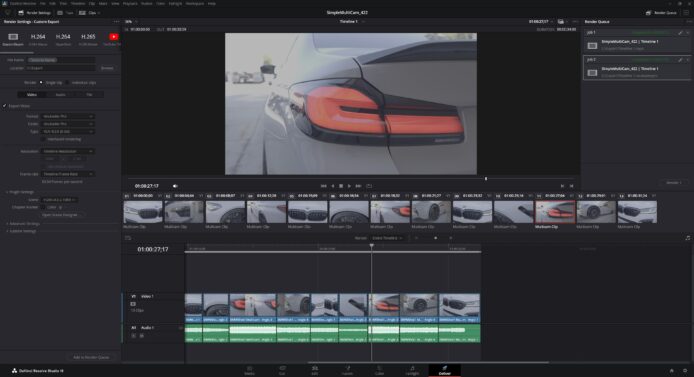Open the Edit page
Screen dimensions: 694x377
coord(315,370)
